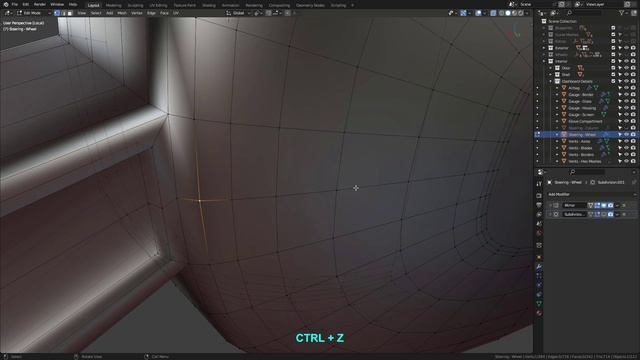Click the add workspace plus icon

point(353,5)
